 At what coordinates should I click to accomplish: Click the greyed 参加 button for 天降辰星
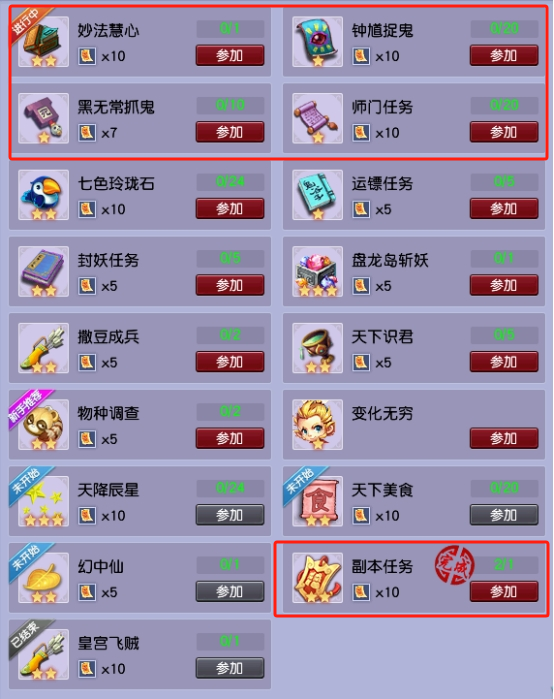[230, 515]
